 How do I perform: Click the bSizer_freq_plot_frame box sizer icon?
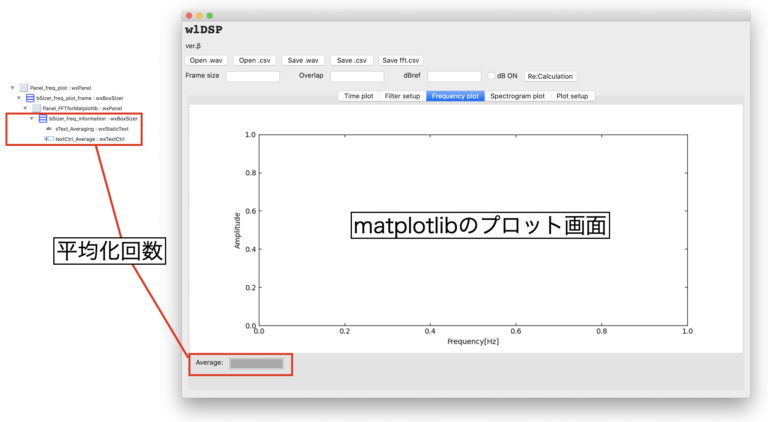[x=30, y=98]
